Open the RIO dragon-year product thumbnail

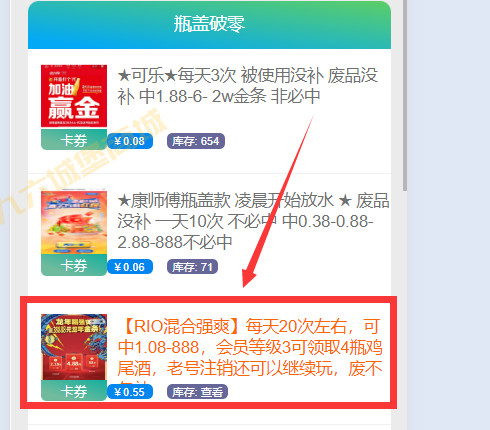point(74,347)
